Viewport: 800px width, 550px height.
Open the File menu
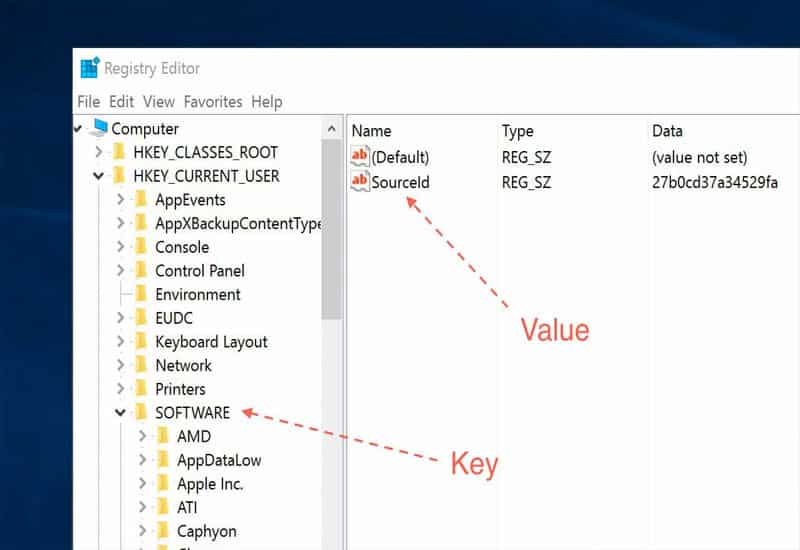88,102
